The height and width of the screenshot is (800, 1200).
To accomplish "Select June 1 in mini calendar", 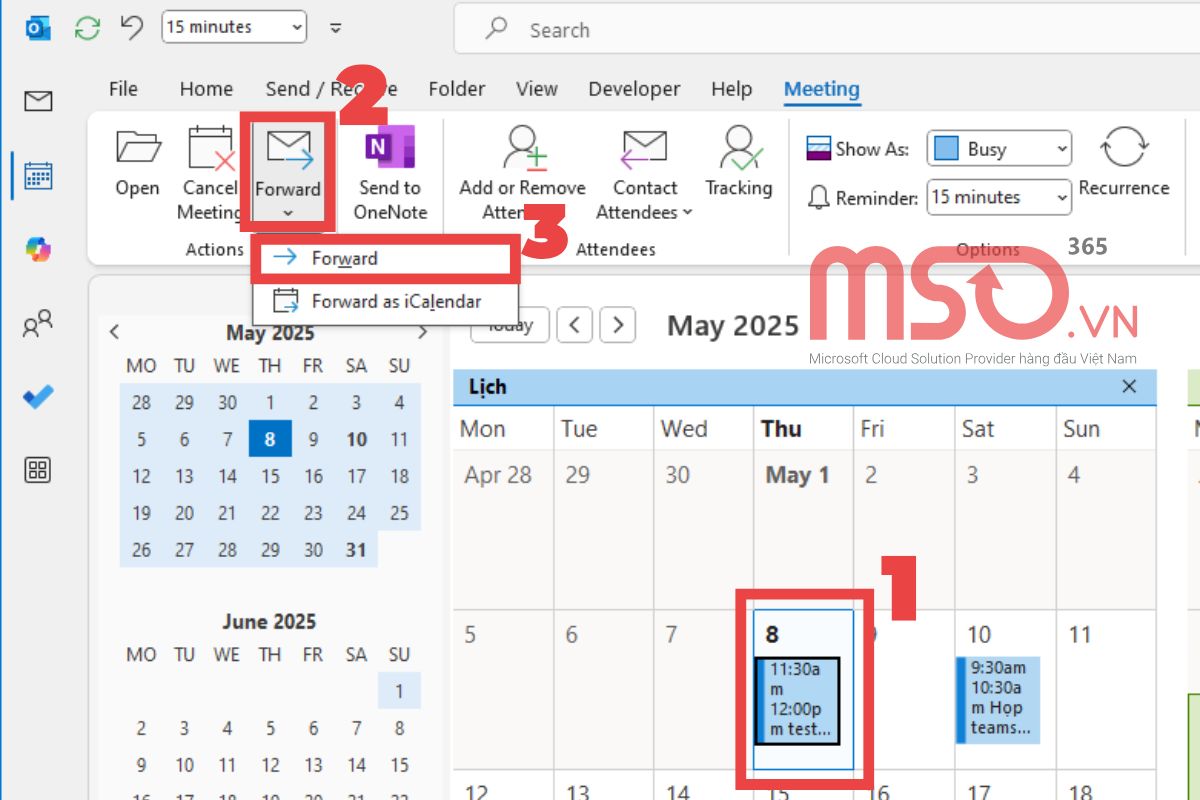I will (399, 691).
